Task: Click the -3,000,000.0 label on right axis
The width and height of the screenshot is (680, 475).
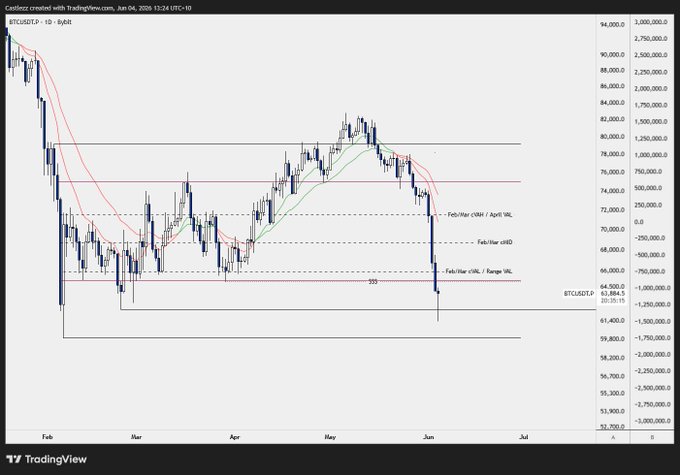Action: click(x=652, y=421)
